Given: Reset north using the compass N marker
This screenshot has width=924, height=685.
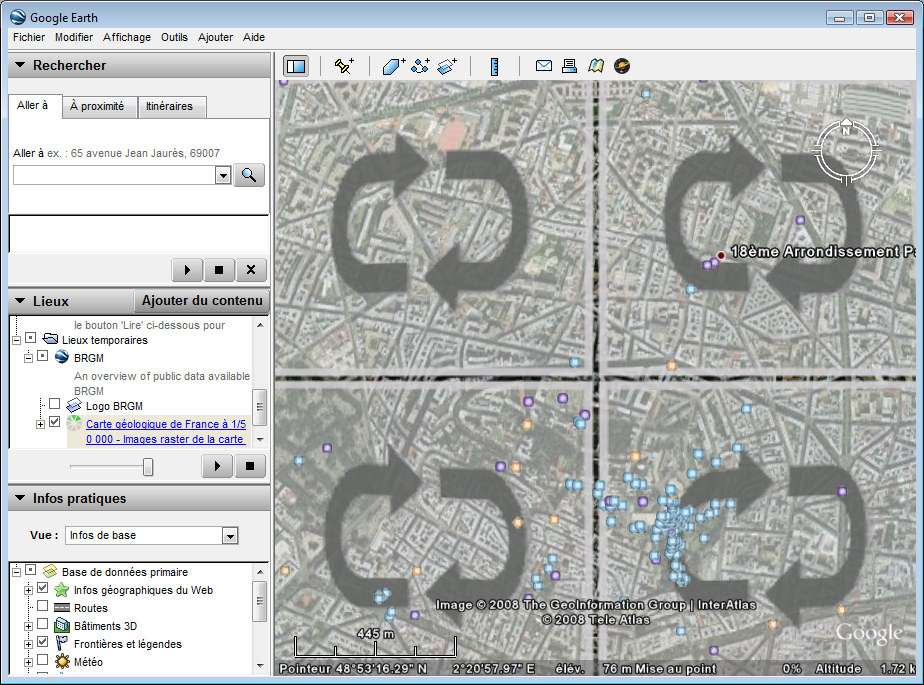Looking at the screenshot, I should [846, 130].
